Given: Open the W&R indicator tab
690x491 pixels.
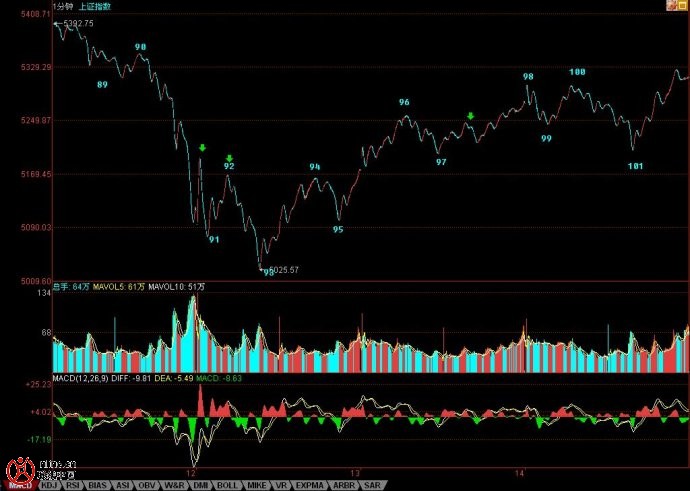Looking at the screenshot, I should tap(174, 485).
